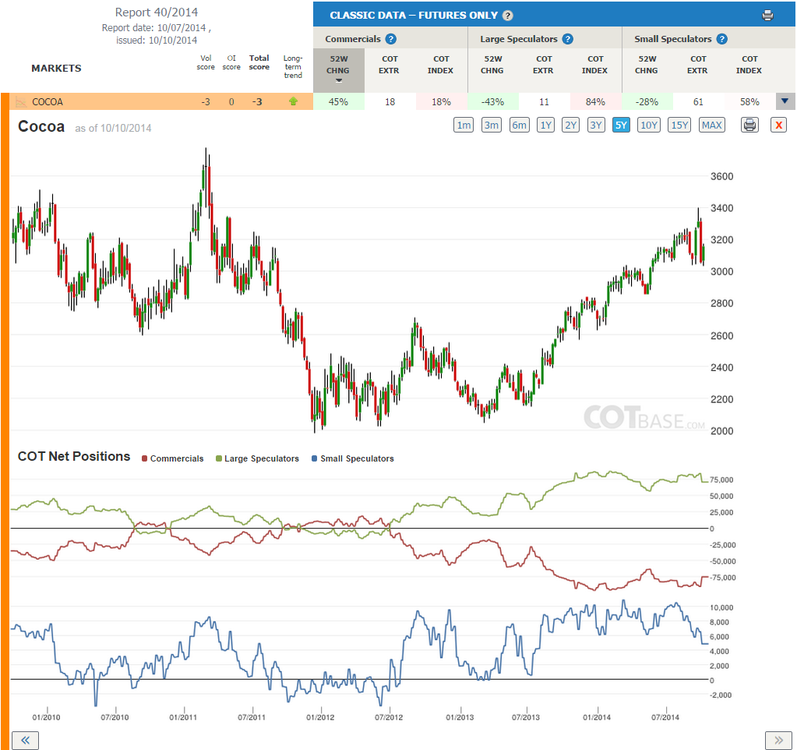Click Large Speculators green legend swatch
Screen dimensions: 797x750
pyautogui.click(x=219, y=459)
